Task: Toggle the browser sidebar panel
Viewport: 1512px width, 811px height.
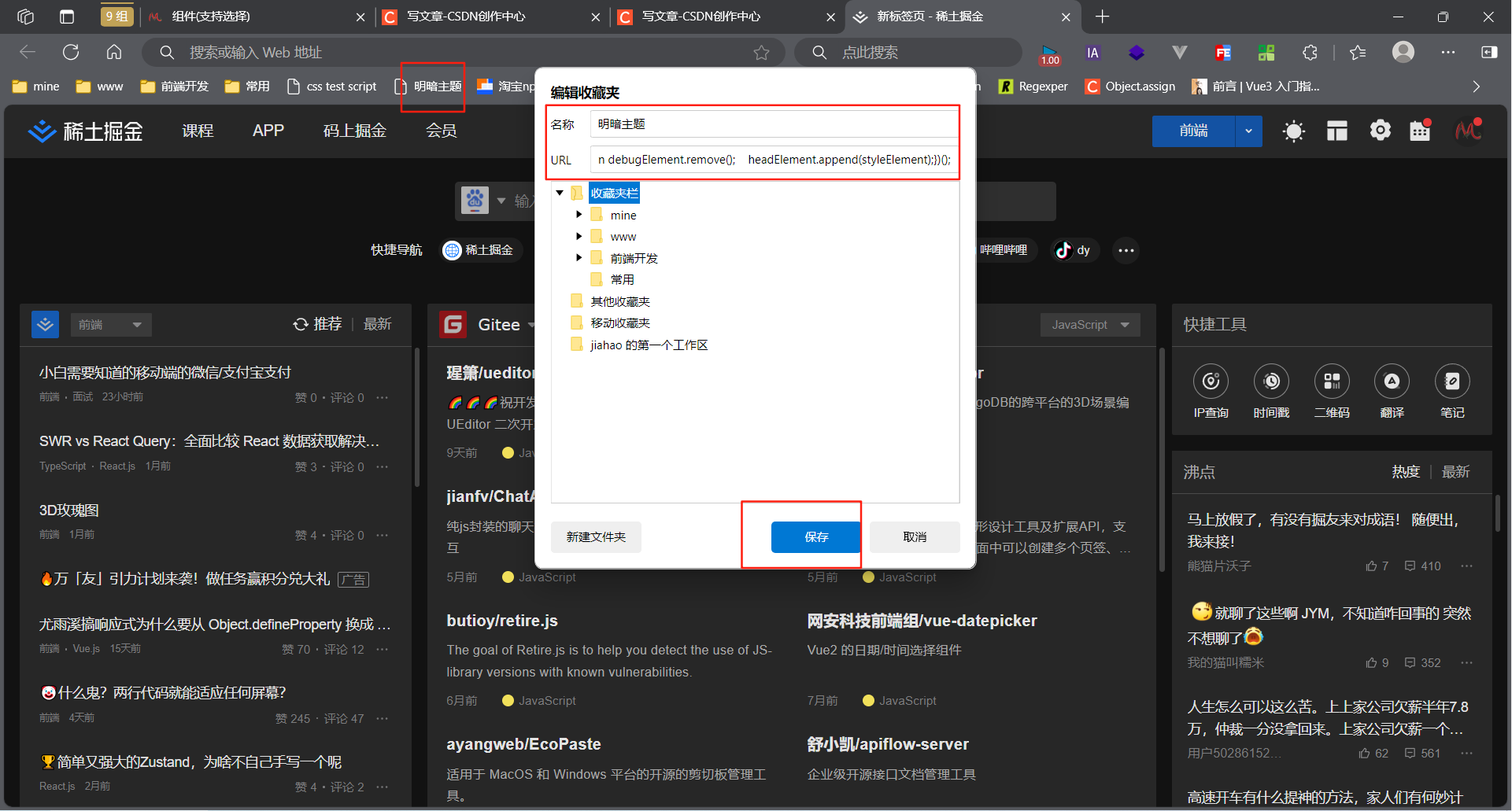Action: coord(1489,52)
